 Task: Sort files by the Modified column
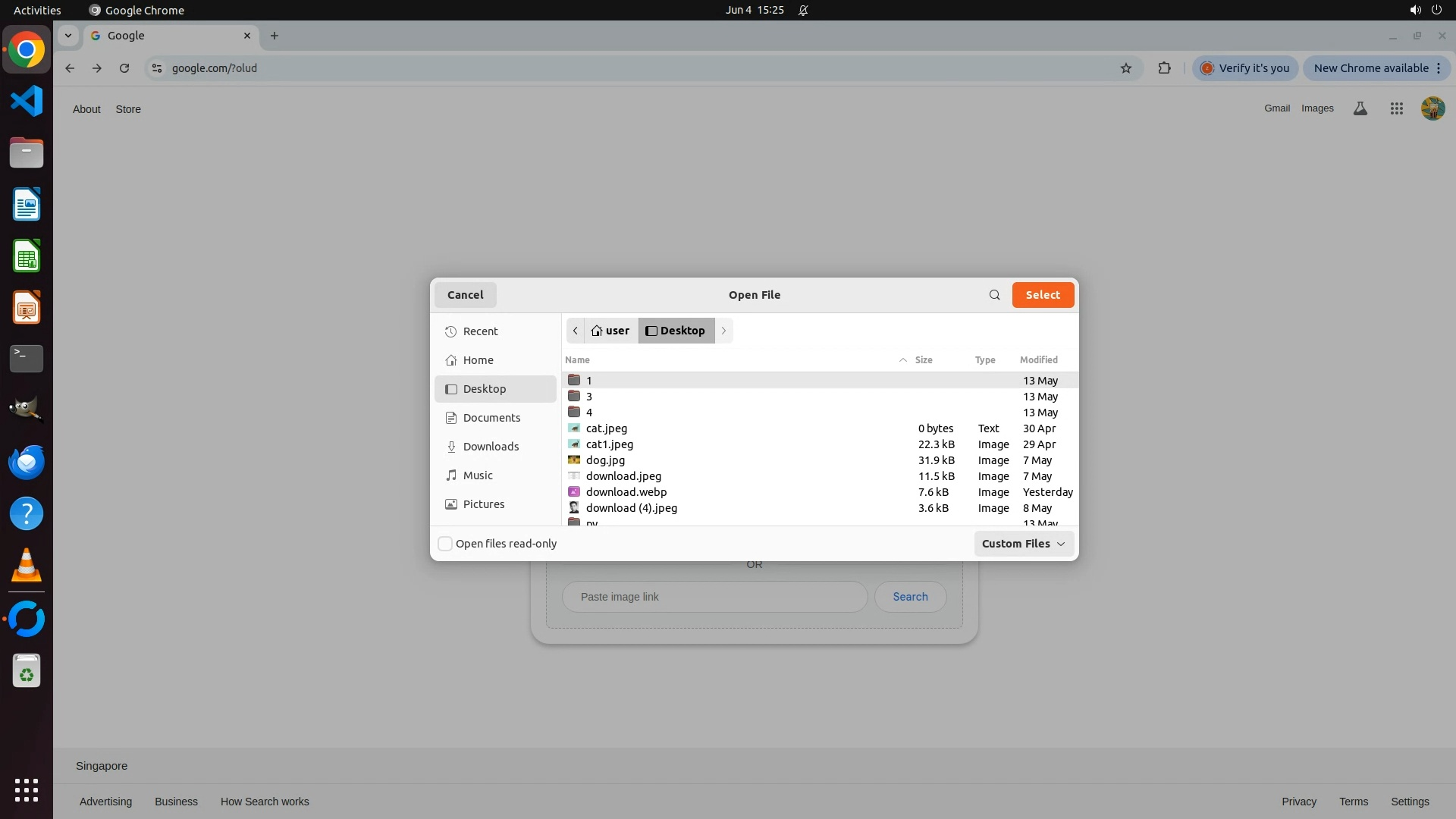[x=1038, y=360]
